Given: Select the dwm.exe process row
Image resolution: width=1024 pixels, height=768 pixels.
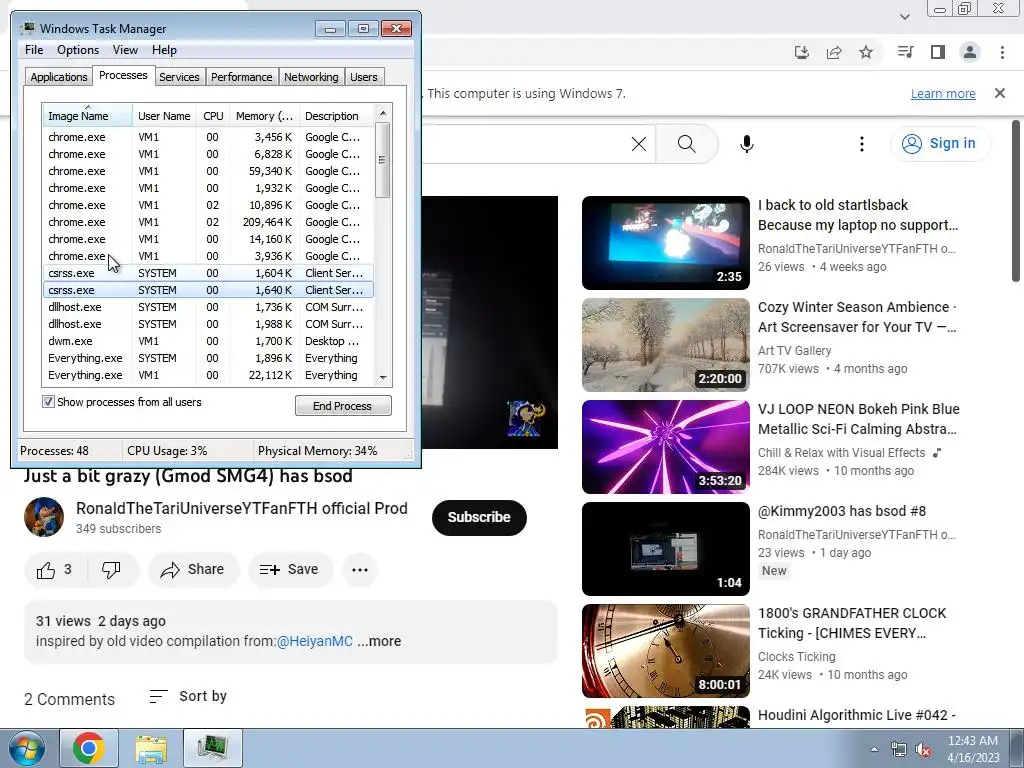Looking at the screenshot, I should point(208,341).
